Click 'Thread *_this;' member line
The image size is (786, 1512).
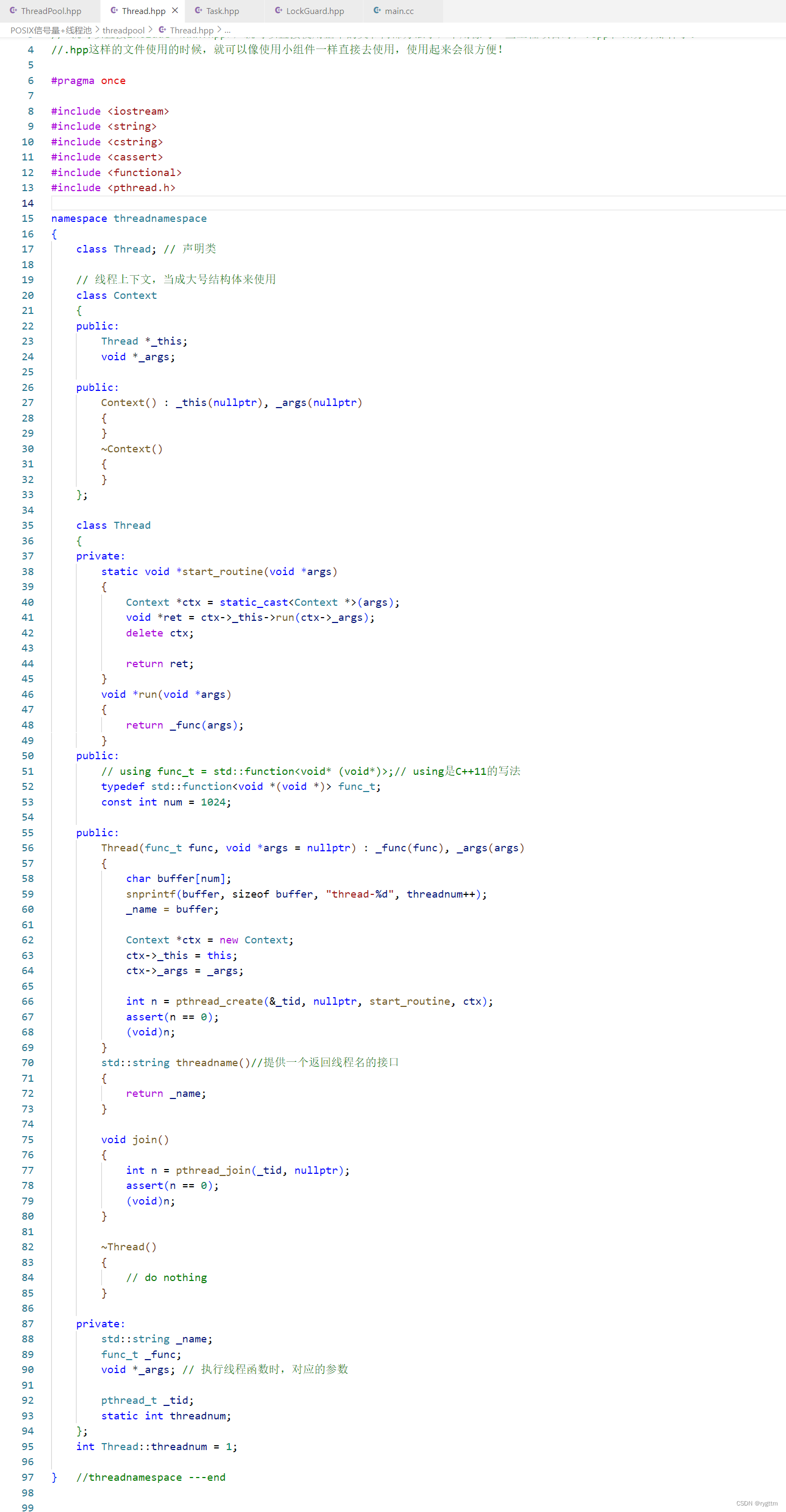tap(144, 341)
